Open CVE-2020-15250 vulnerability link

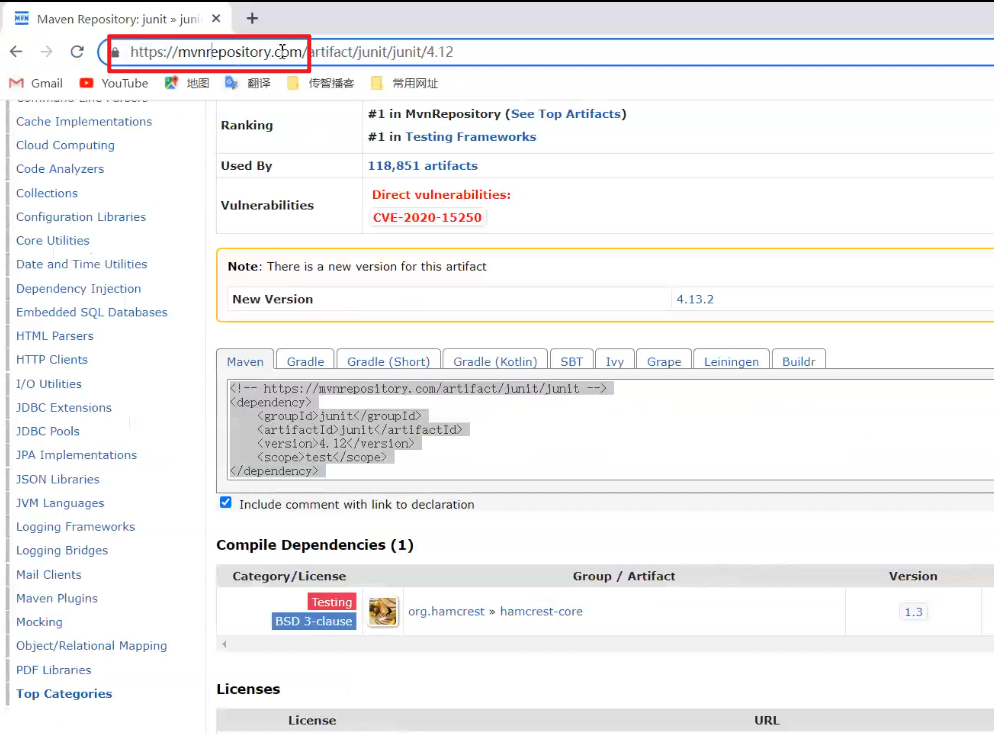[427, 217]
